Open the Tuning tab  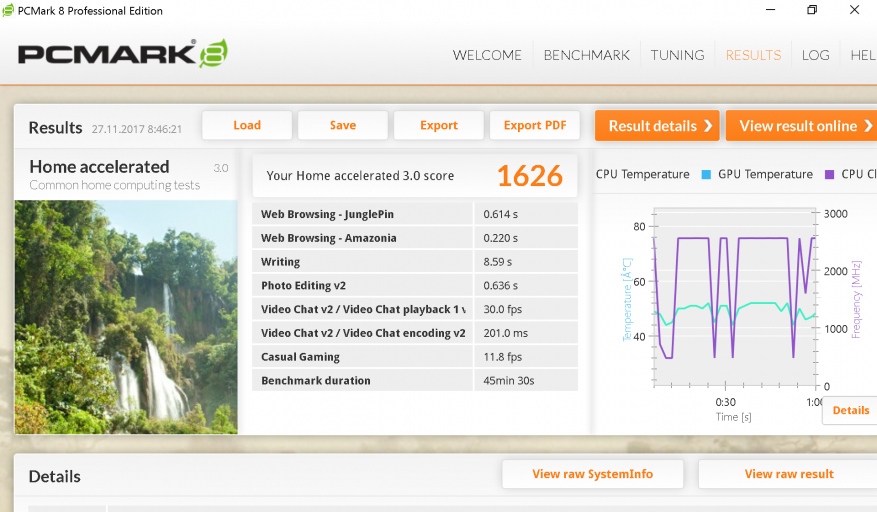point(677,55)
